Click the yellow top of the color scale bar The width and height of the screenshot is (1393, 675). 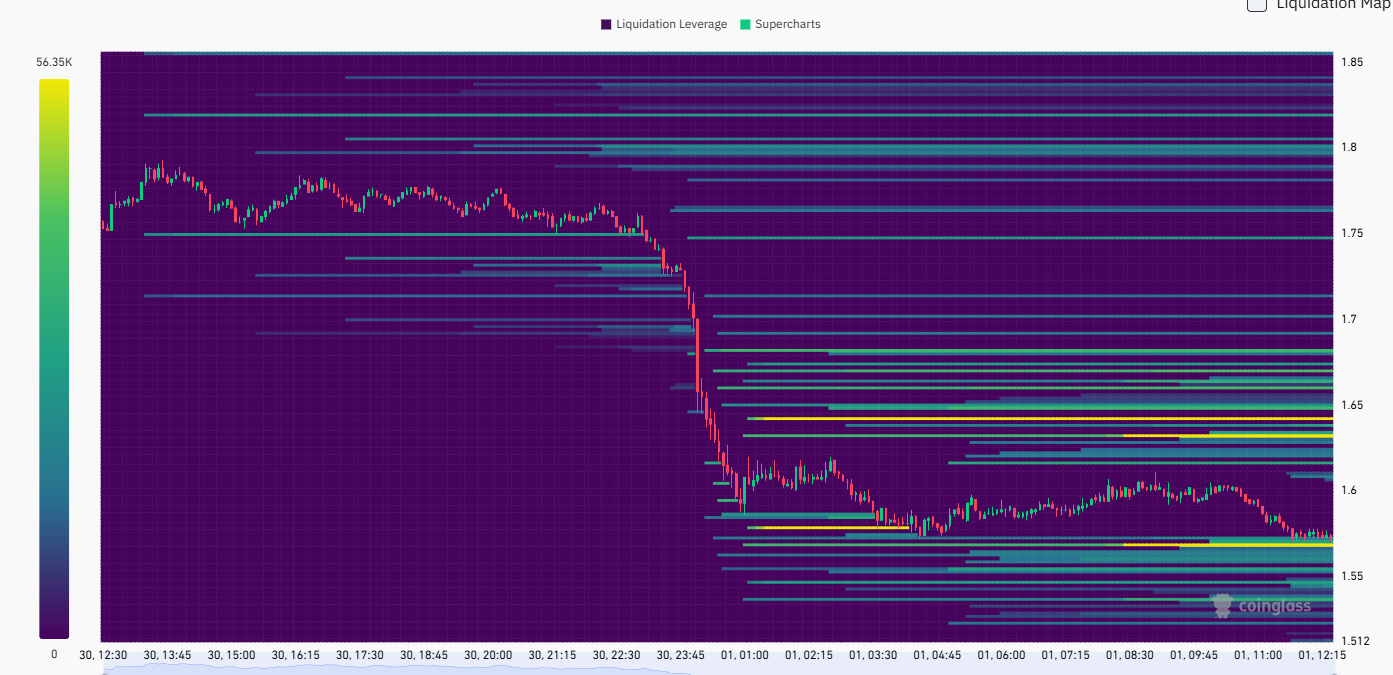point(54,90)
